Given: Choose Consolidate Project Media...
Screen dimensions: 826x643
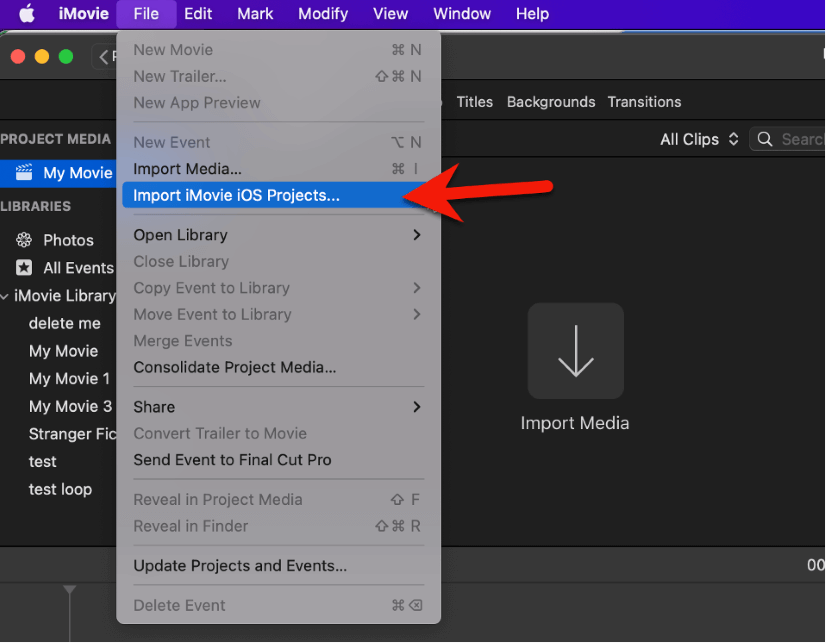Looking at the screenshot, I should pos(278,367).
